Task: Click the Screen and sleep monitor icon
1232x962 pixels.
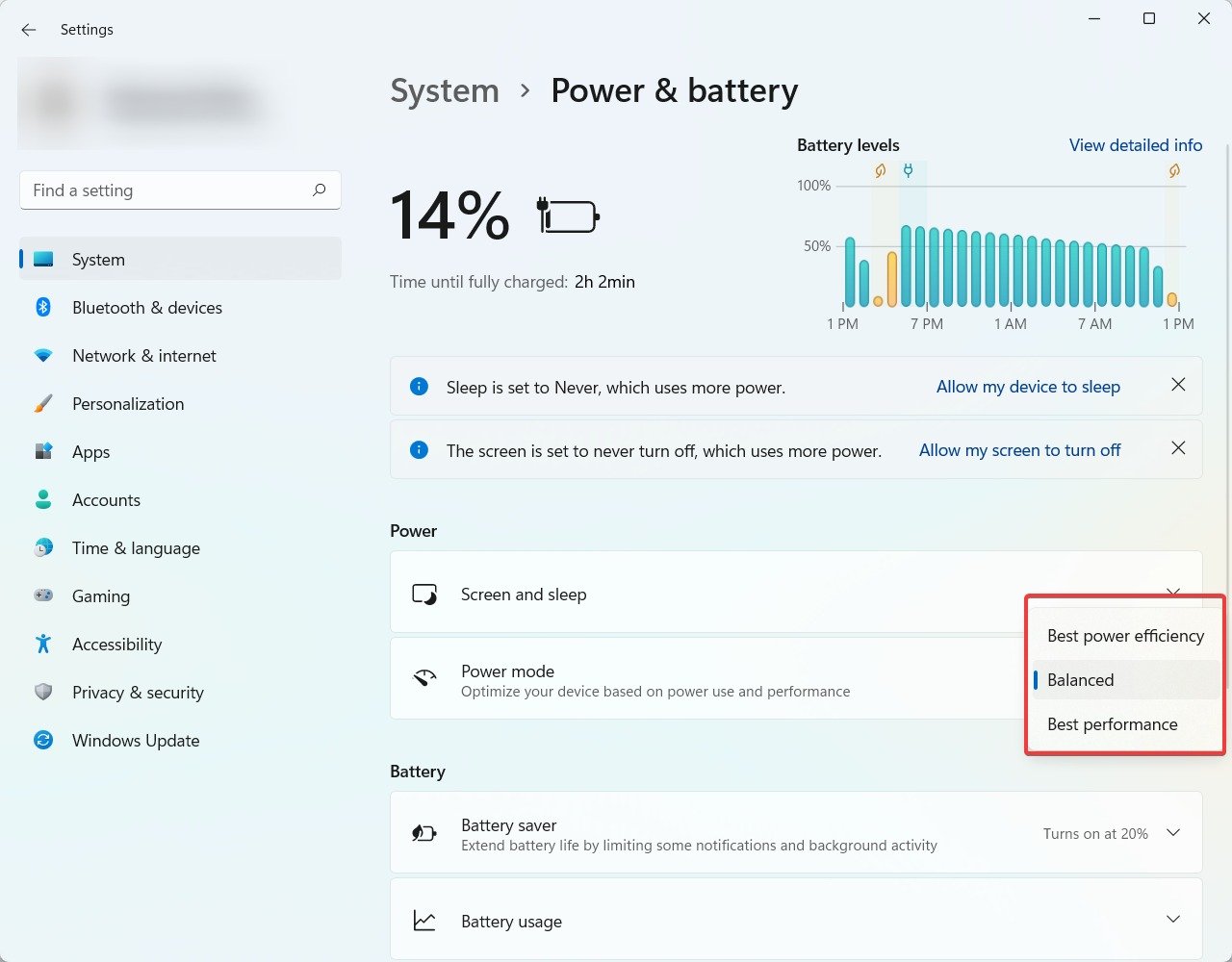Action: pyautogui.click(x=424, y=595)
